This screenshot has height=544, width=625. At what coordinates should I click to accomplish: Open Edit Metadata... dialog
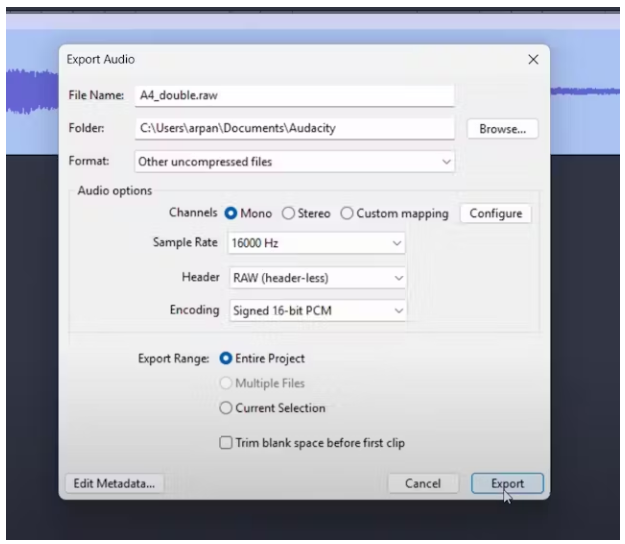tap(115, 484)
